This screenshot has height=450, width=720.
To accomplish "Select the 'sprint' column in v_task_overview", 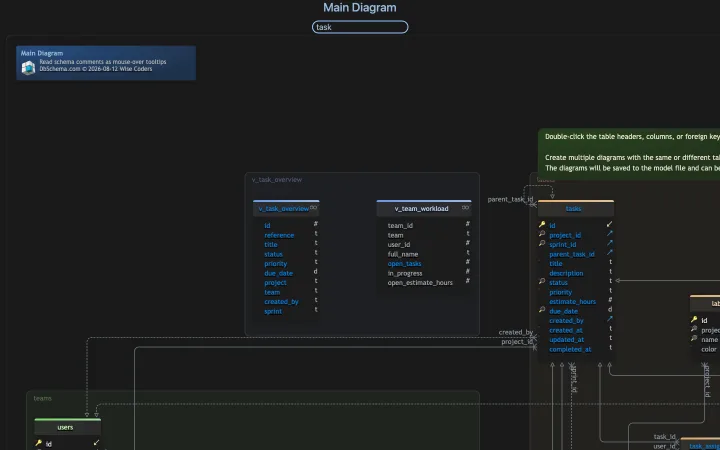I will tap(273, 311).
